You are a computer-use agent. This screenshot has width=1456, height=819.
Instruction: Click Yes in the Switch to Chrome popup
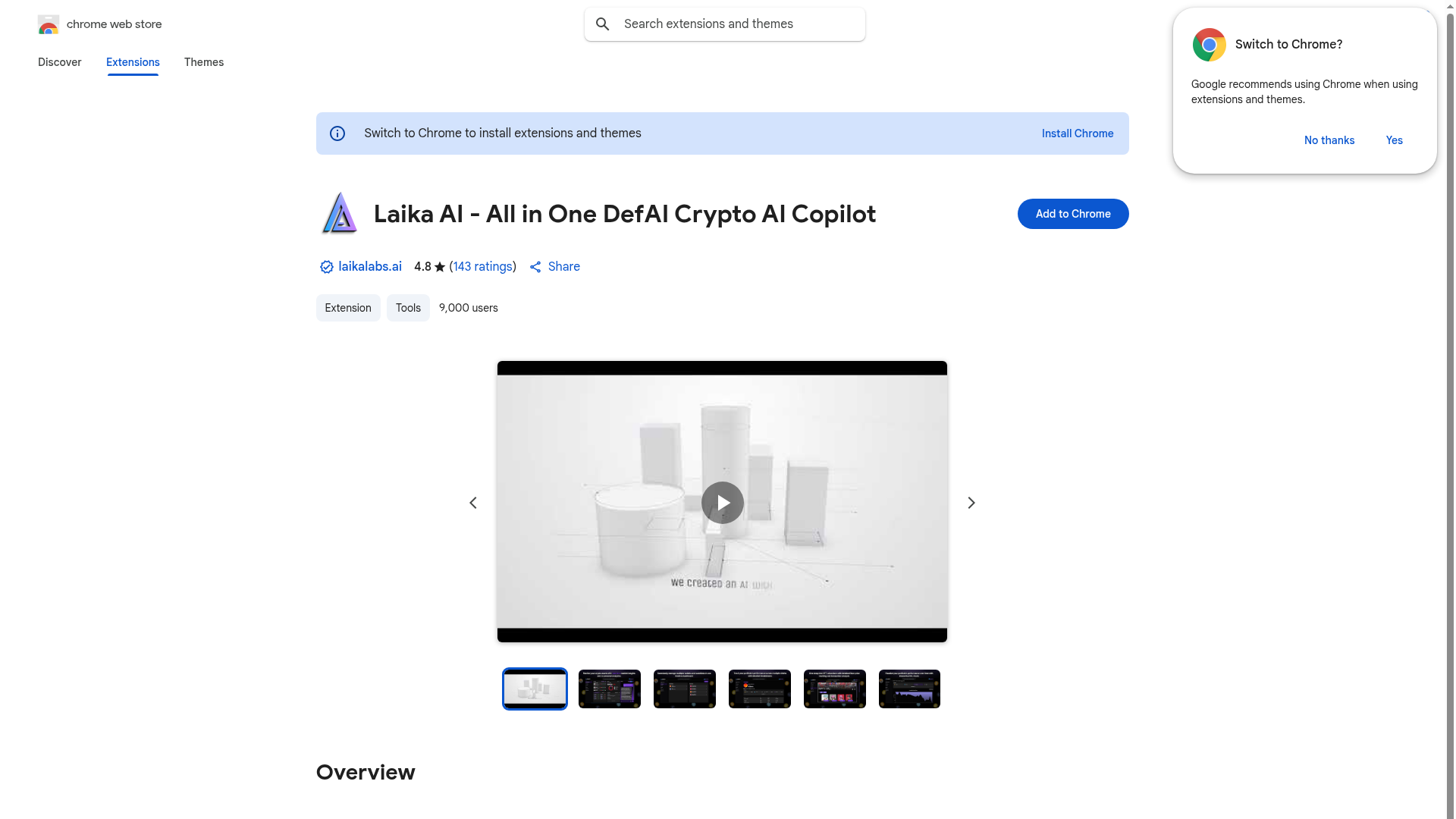coord(1395,140)
